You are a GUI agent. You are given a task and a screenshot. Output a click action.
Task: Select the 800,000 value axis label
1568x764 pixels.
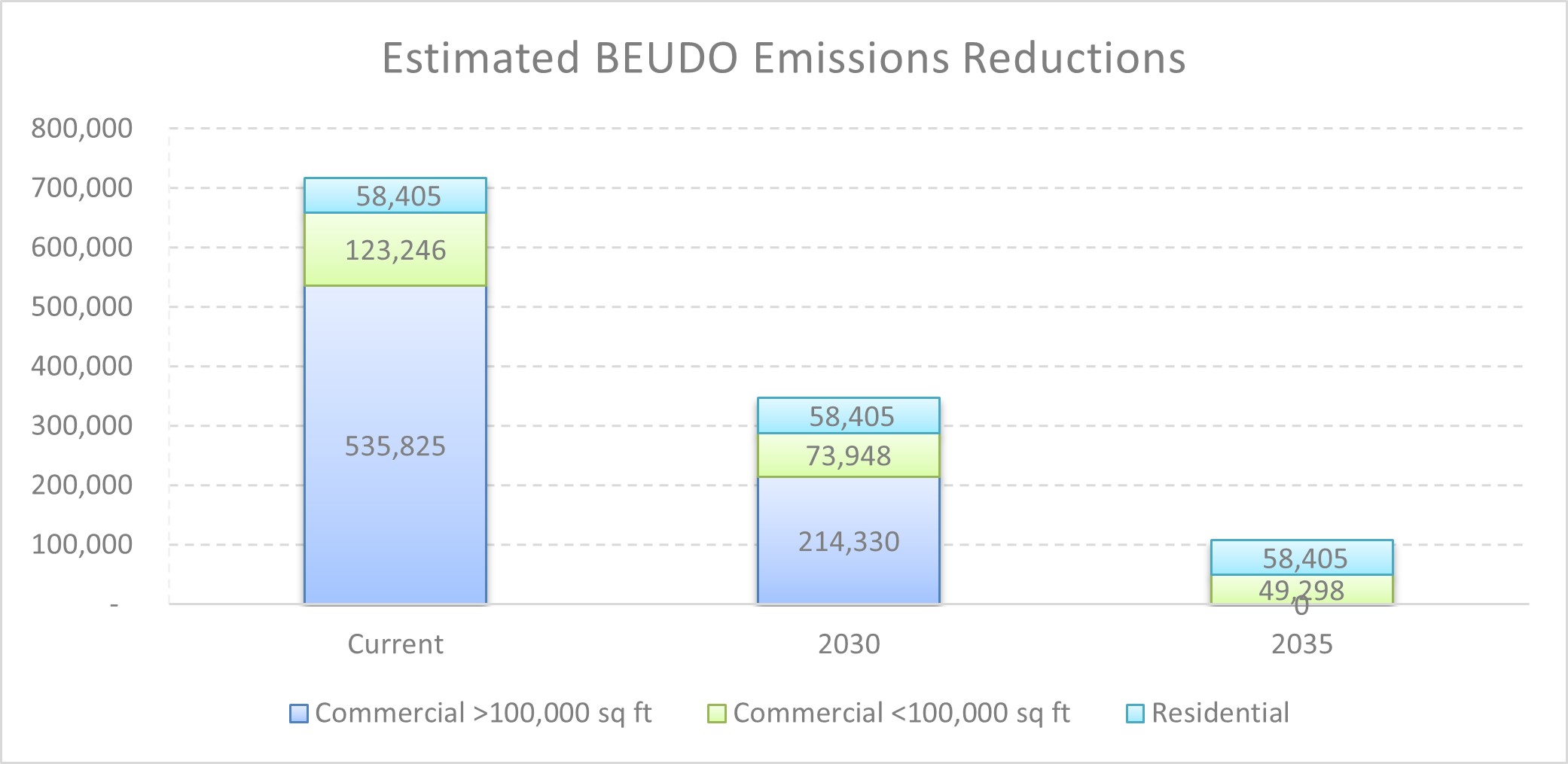click(81, 129)
